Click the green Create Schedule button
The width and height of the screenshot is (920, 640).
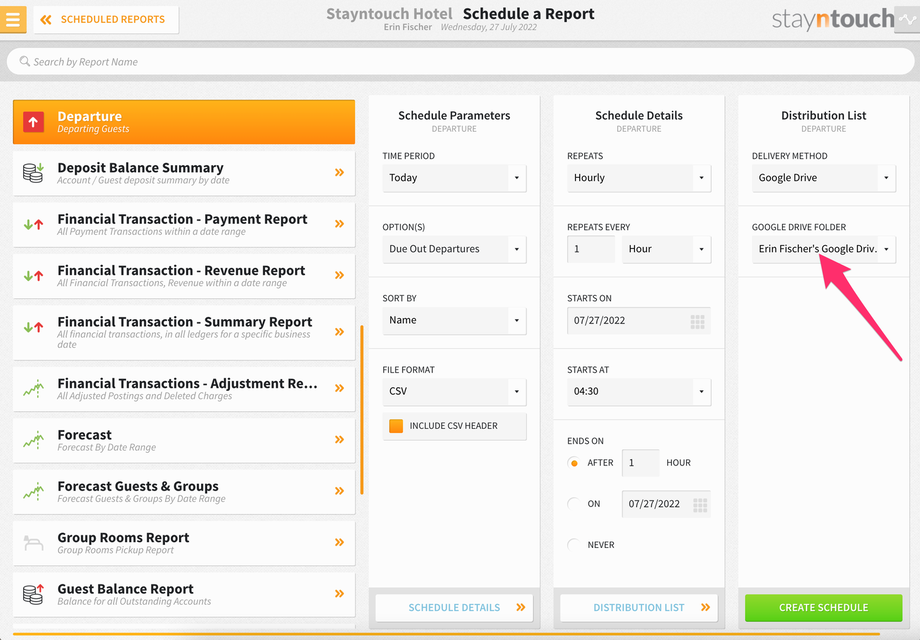coord(823,608)
